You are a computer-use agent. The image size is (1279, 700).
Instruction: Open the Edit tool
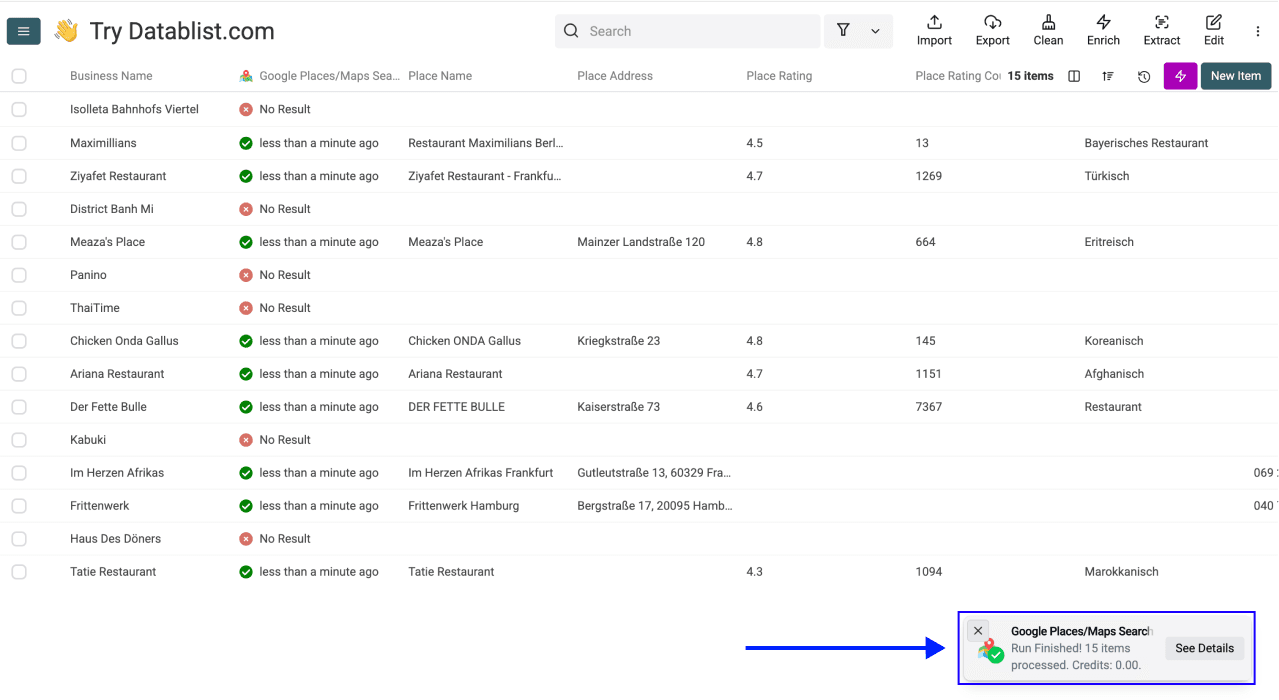pyautogui.click(x=1213, y=30)
